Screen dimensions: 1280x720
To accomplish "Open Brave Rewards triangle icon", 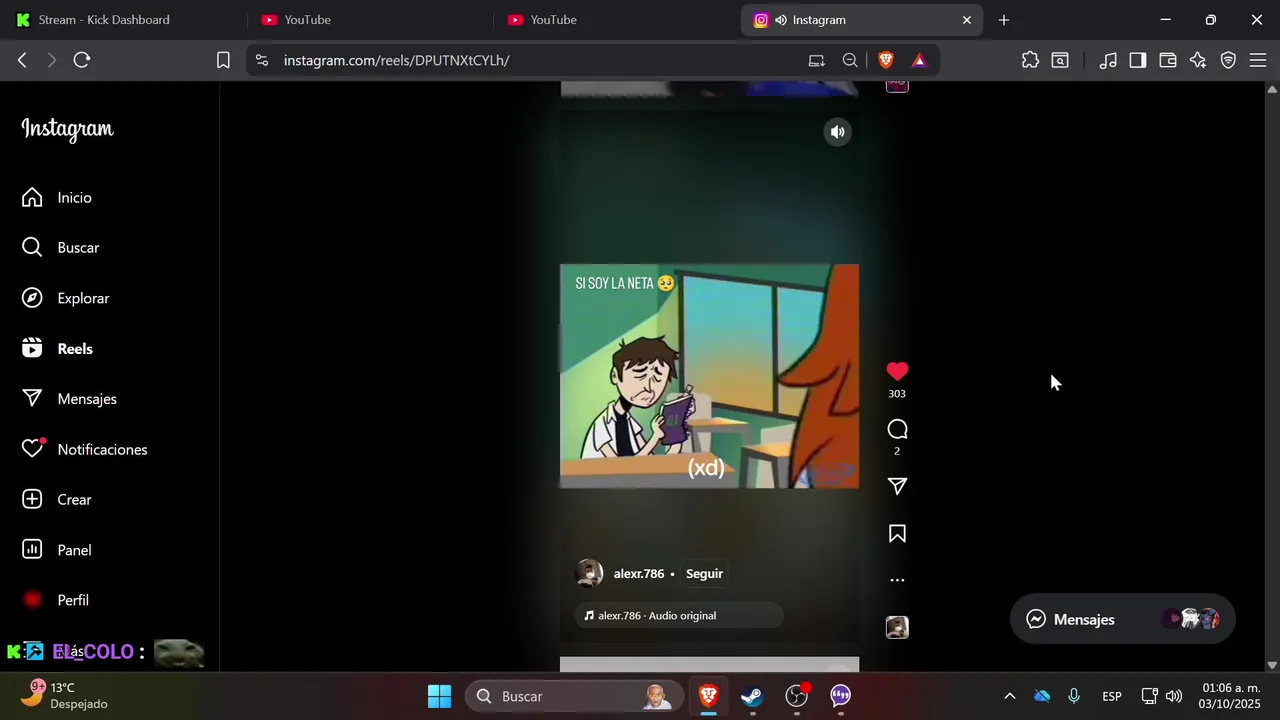I will [x=919, y=60].
